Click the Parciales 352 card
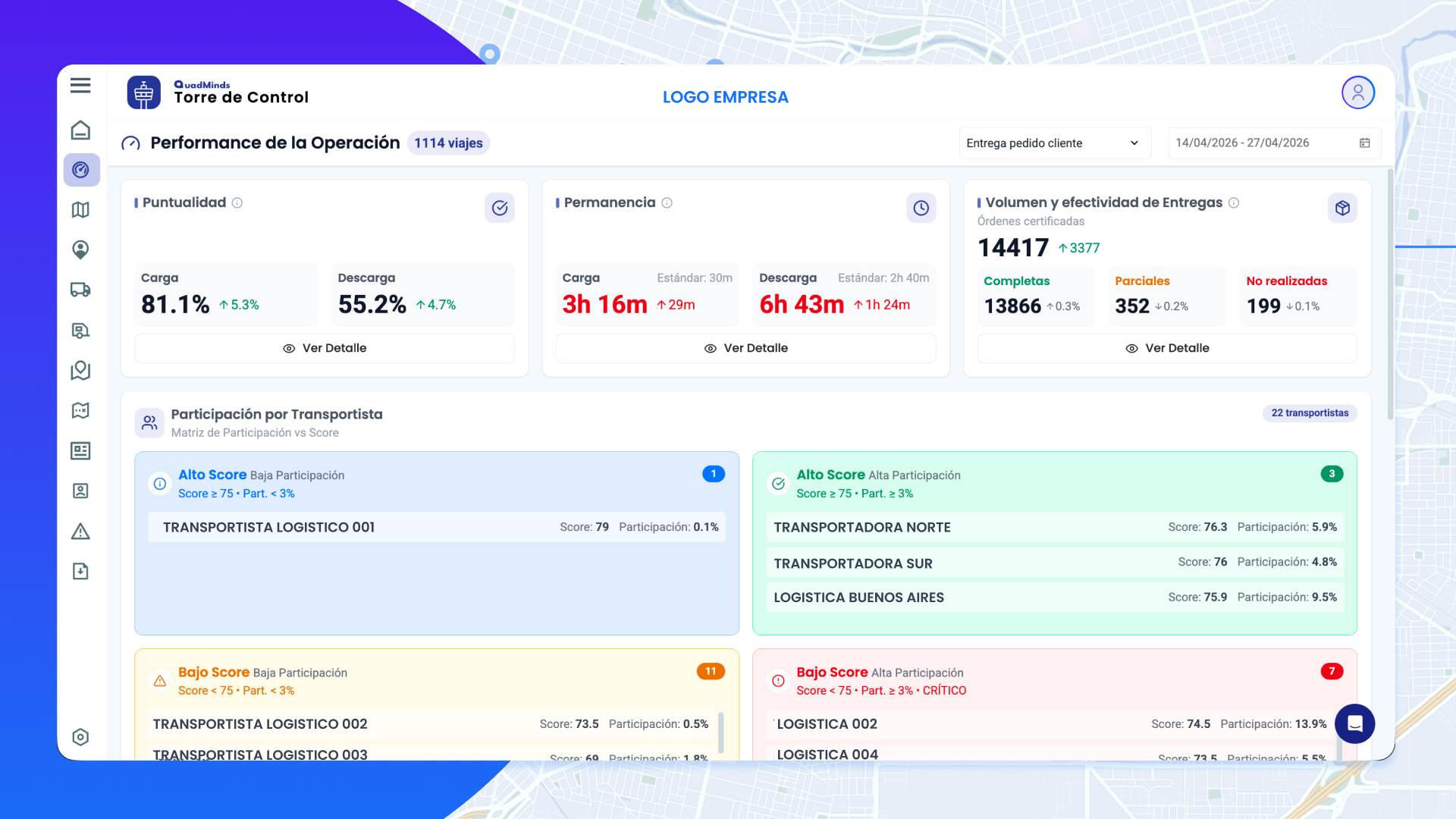 click(1167, 296)
